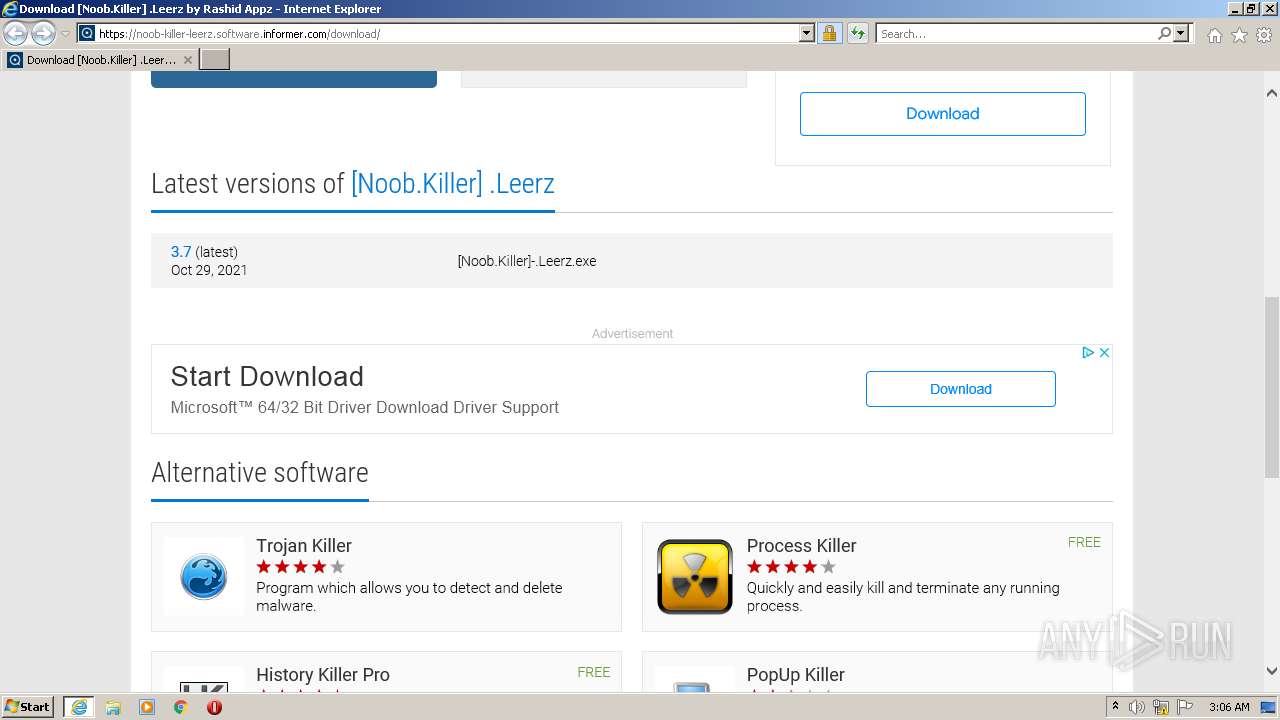Viewport: 1280px width, 720px height.
Task: Click the Start Download ad headline
Action: tap(267, 377)
